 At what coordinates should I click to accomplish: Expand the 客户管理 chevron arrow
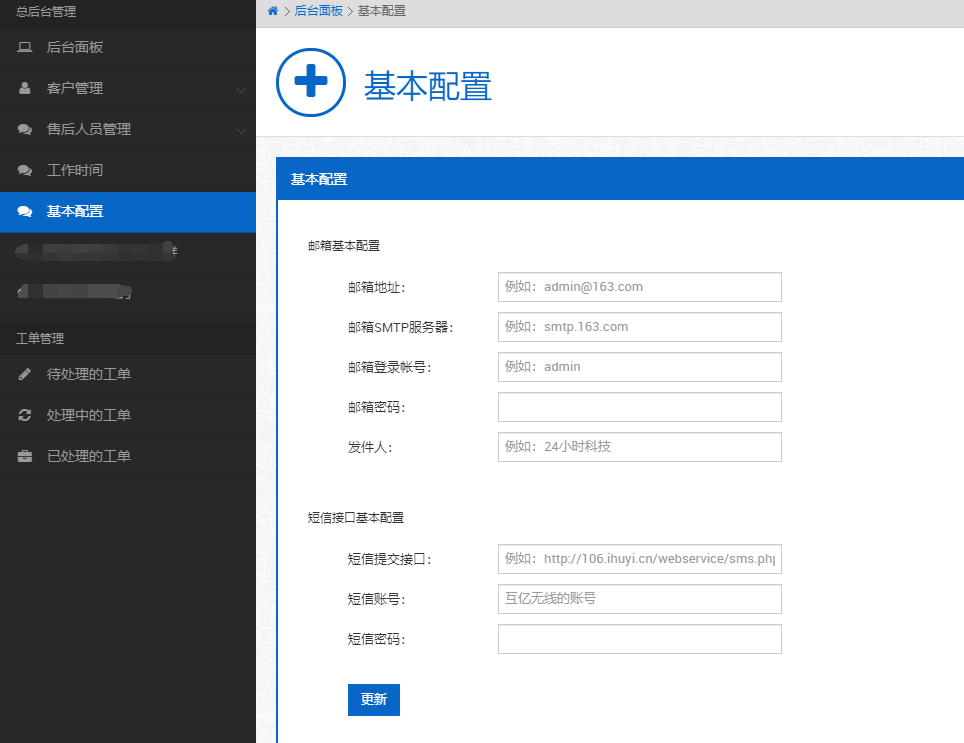[242, 90]
